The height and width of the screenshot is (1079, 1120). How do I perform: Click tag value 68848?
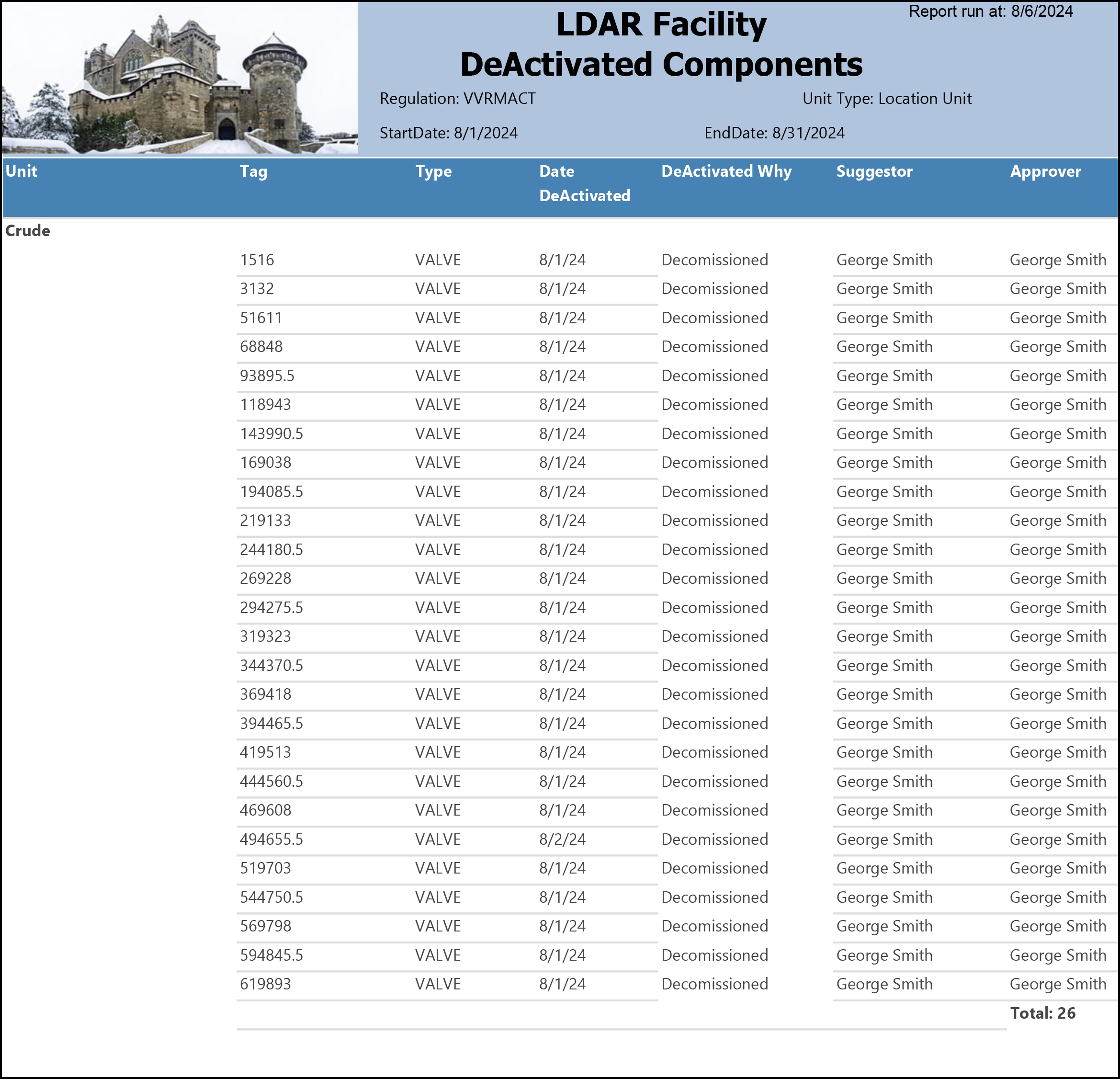pyautogui.click(x=261, y=346)
